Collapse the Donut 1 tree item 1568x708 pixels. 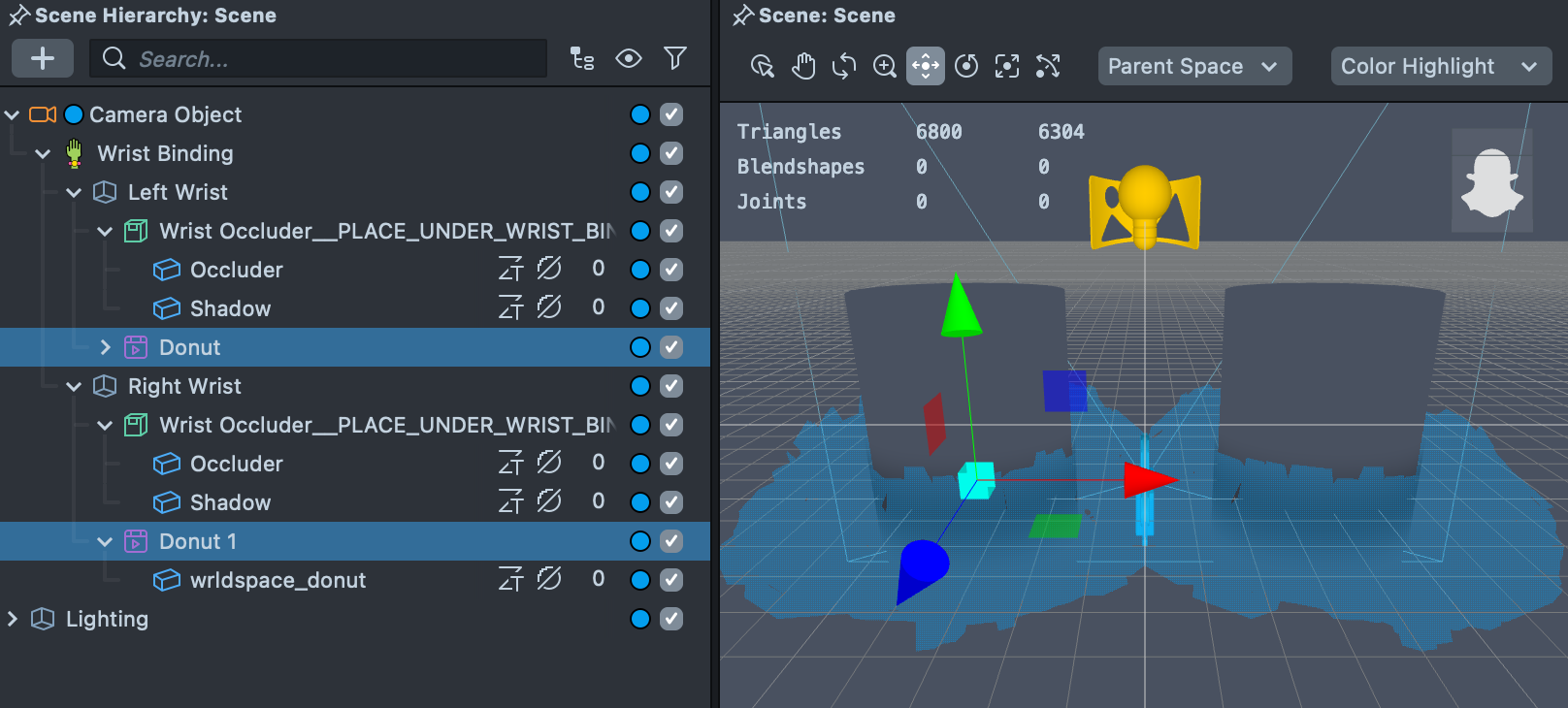105,541
